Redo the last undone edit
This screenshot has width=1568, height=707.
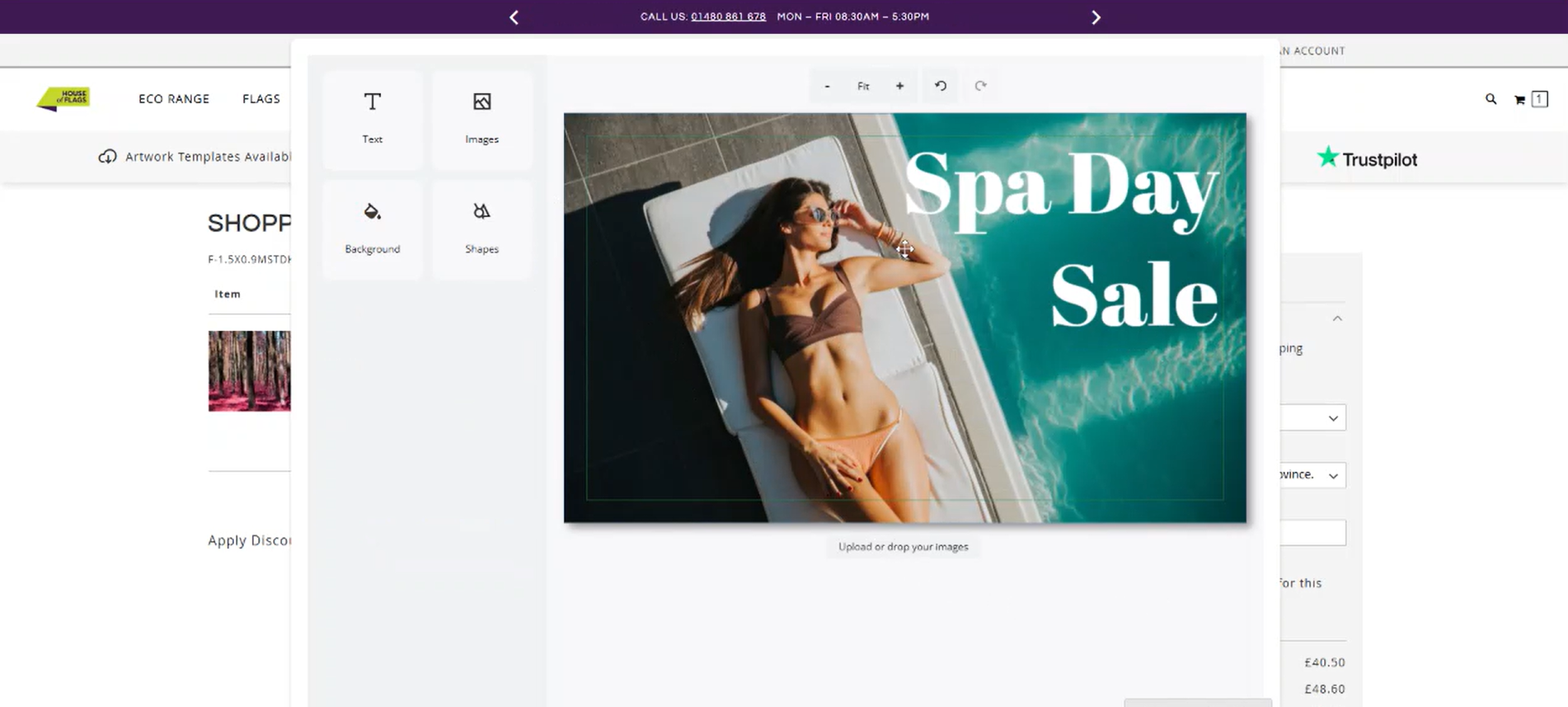980,86
